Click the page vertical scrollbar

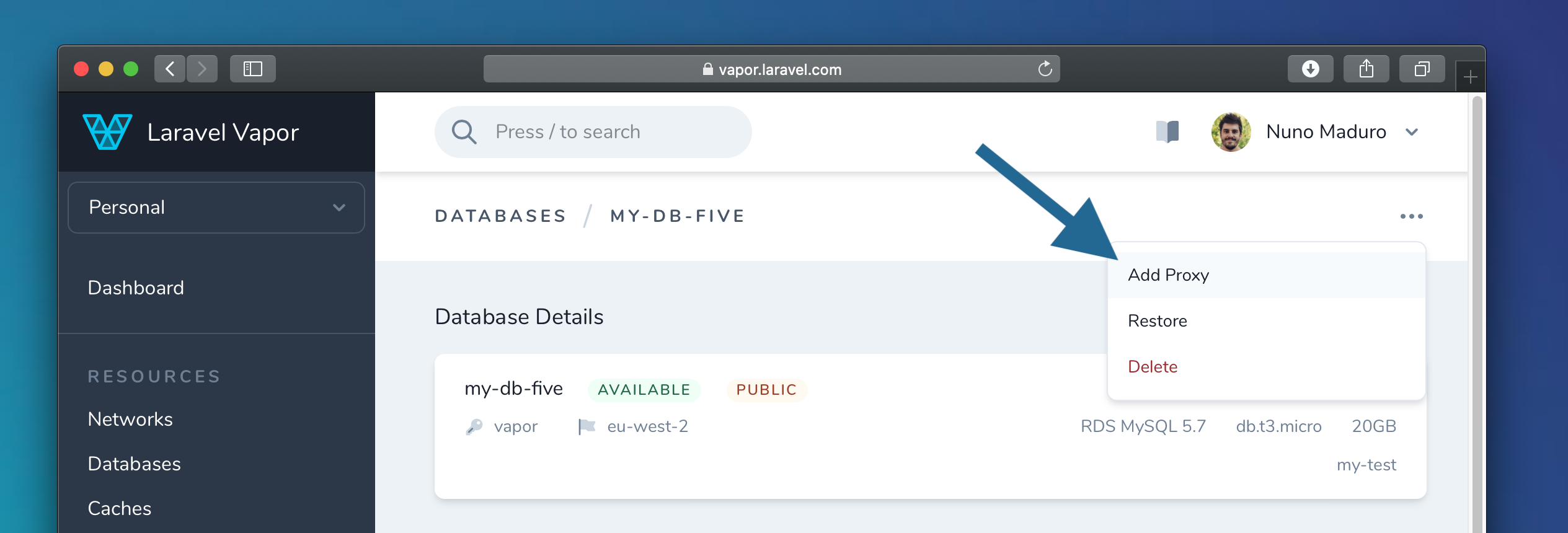pyautogui.click(x=1477, y=313)
